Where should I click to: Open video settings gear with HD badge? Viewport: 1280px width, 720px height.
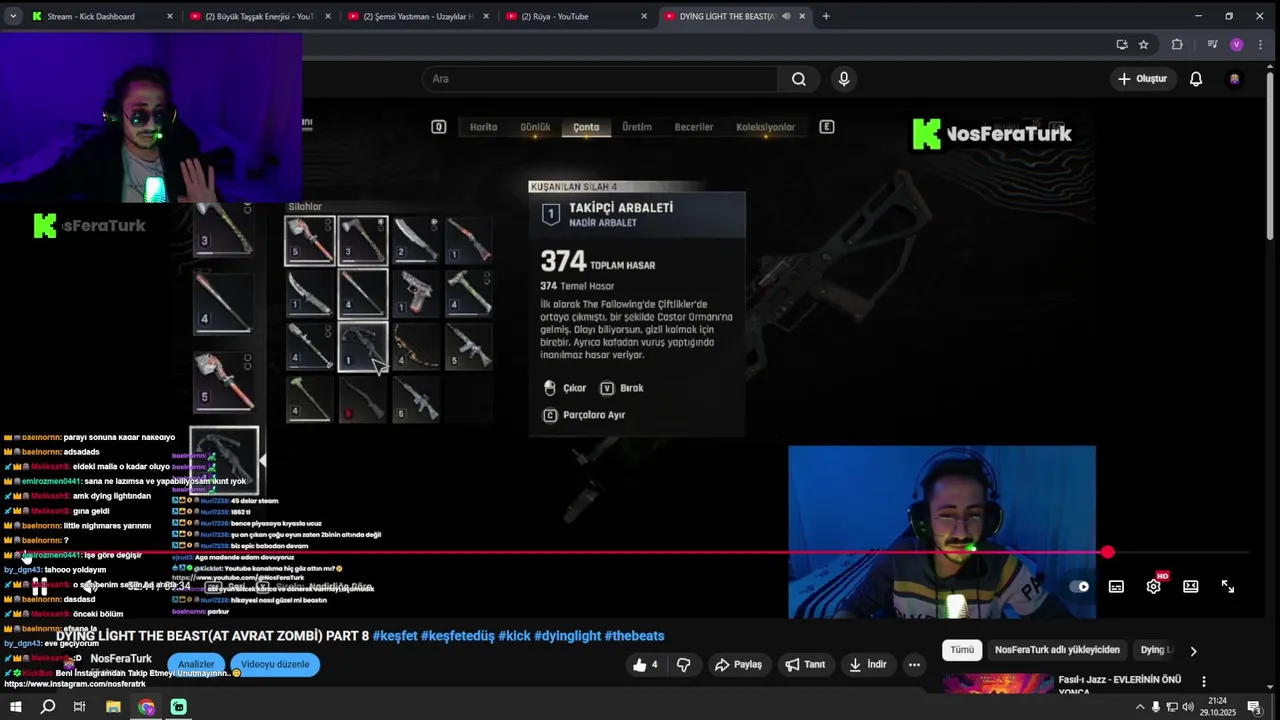pos(1154,586)
